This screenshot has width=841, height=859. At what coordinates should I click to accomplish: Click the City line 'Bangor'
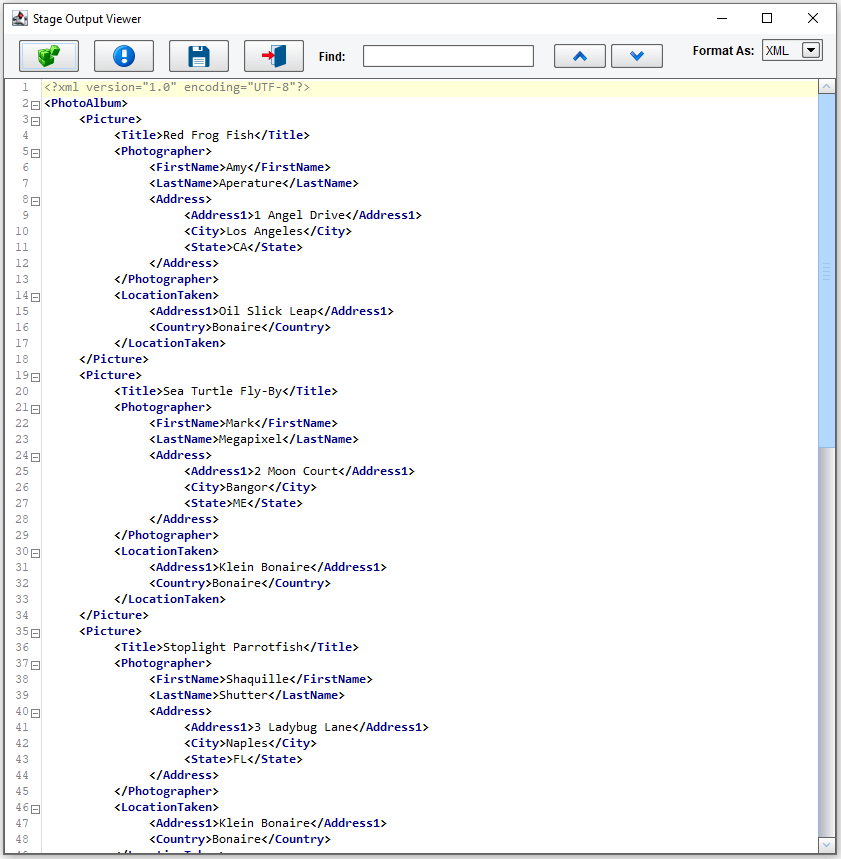pos(250,487)
